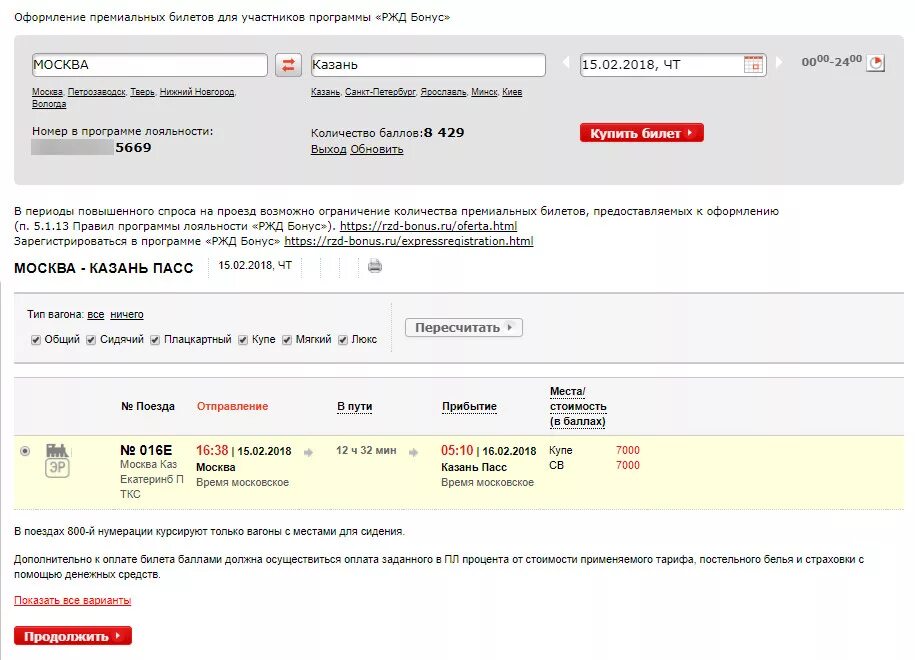Image resolution: width=915 pixels, height=660 pixels.
Task: Toggle the Сидячий wagon type checkbox
Action: point(91,340)
